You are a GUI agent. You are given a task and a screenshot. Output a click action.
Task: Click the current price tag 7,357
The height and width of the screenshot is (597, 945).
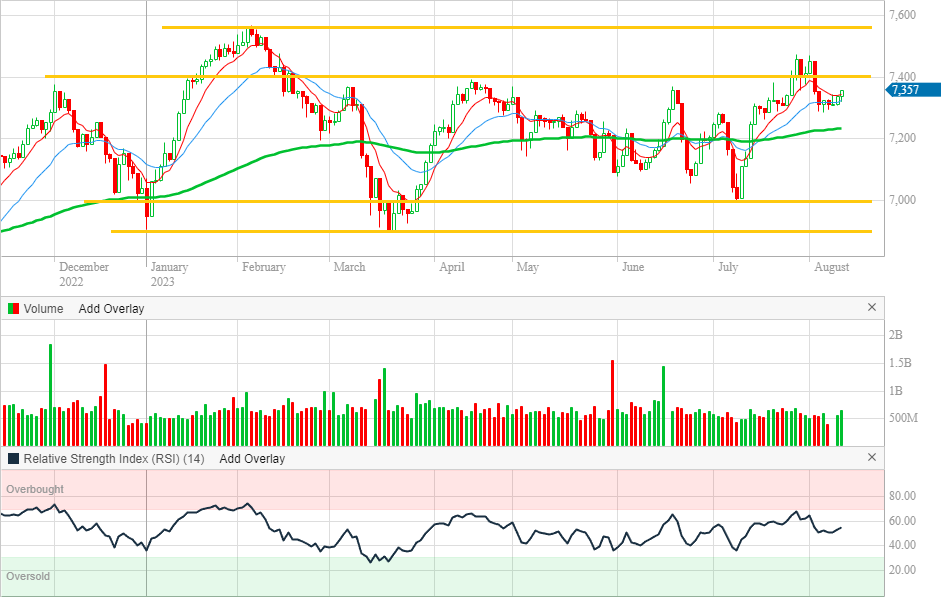tap(912, 90)
